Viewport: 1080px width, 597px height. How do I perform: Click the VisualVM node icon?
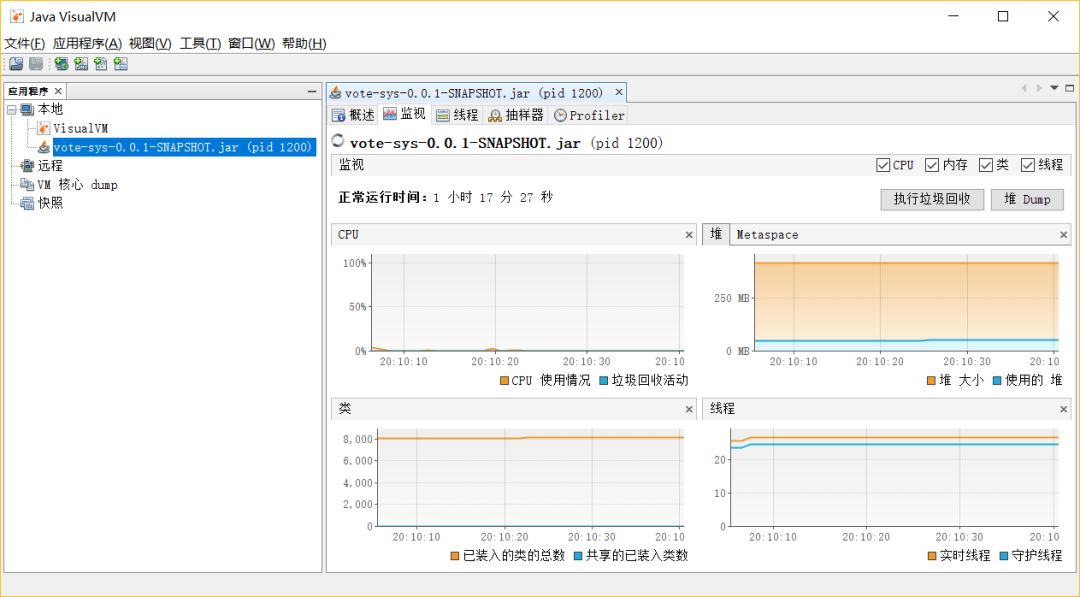pos(43,128)
